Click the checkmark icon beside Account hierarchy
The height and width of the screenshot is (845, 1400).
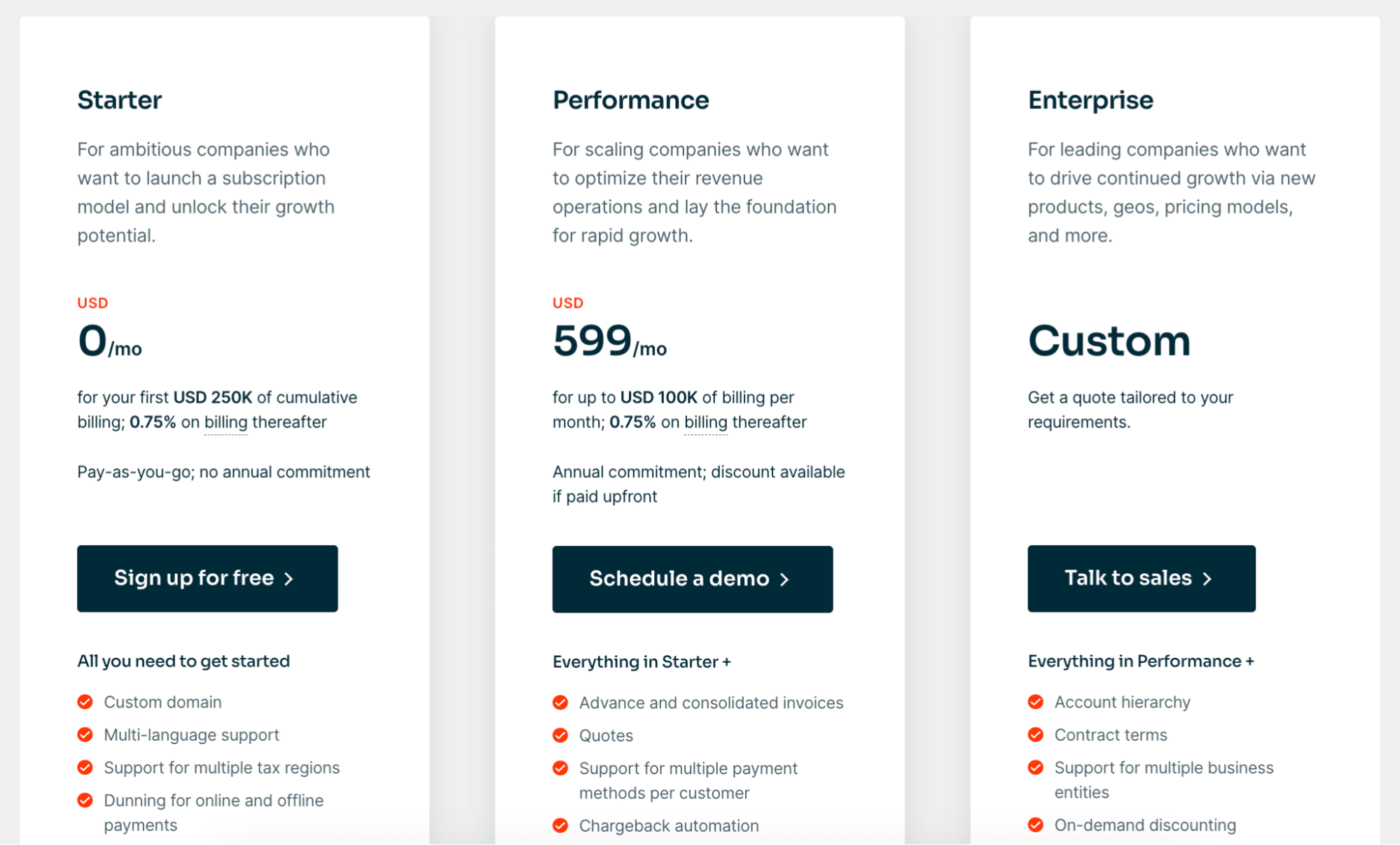tap(1036, 702)
